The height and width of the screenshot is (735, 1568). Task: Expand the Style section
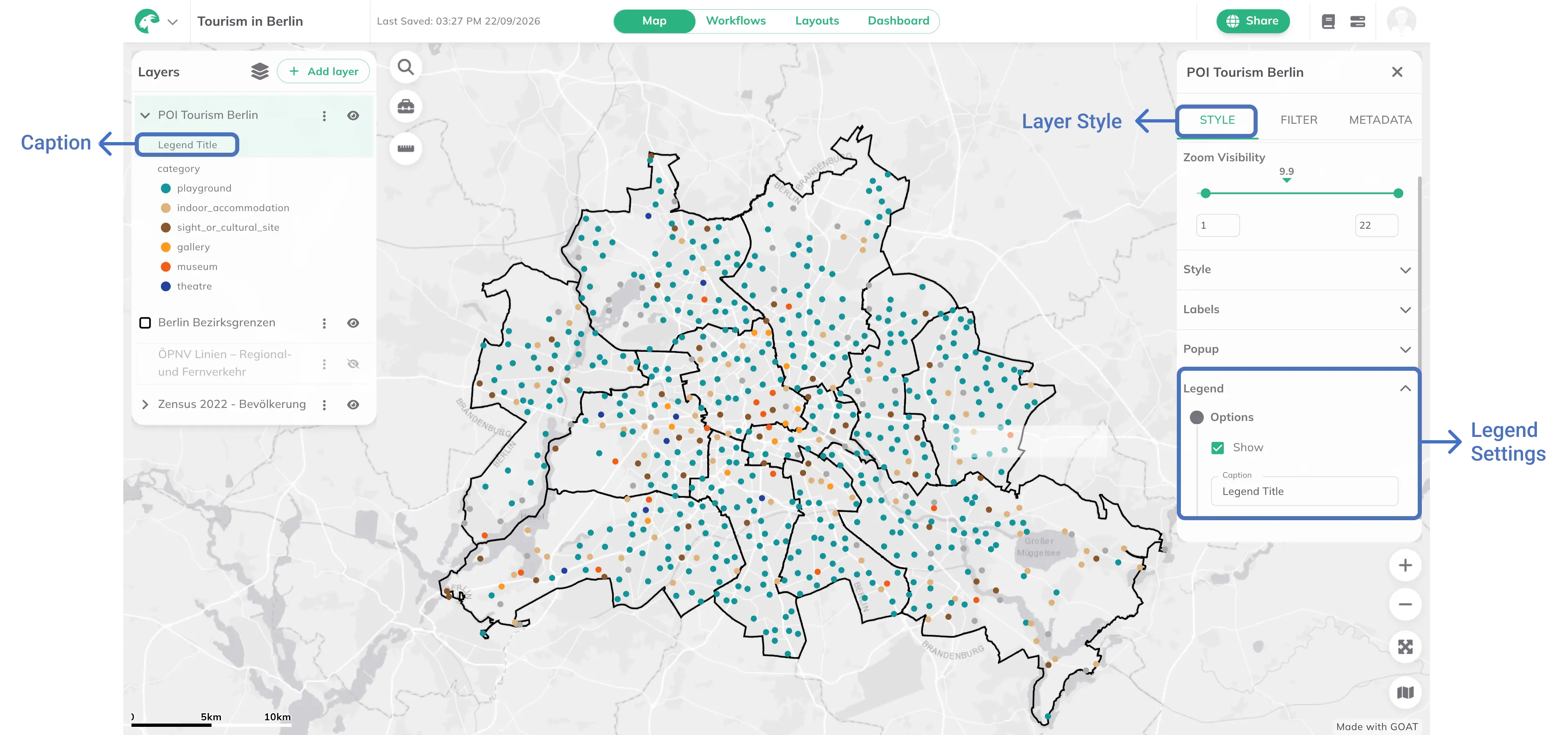click(1297, 269)
